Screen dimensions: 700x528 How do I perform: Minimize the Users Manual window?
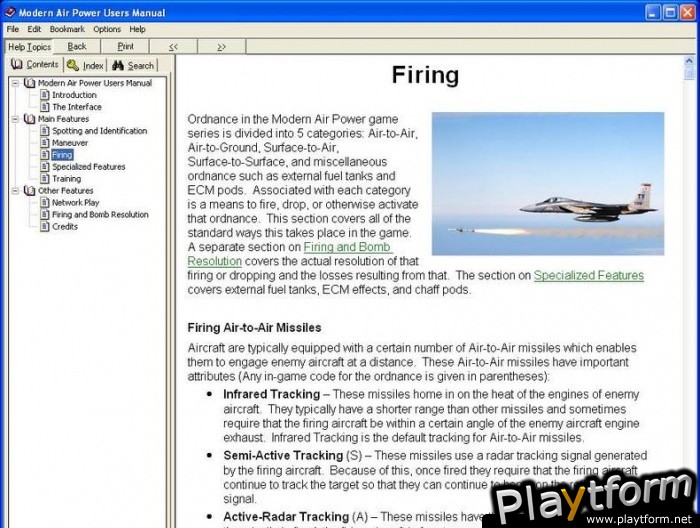(x=653, y=12)
